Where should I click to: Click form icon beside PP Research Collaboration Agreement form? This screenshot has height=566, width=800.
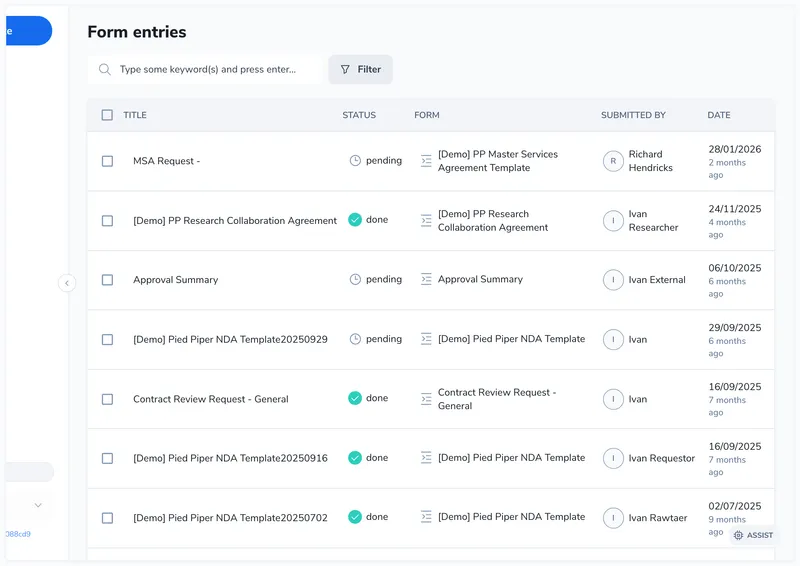coord(426,220)
